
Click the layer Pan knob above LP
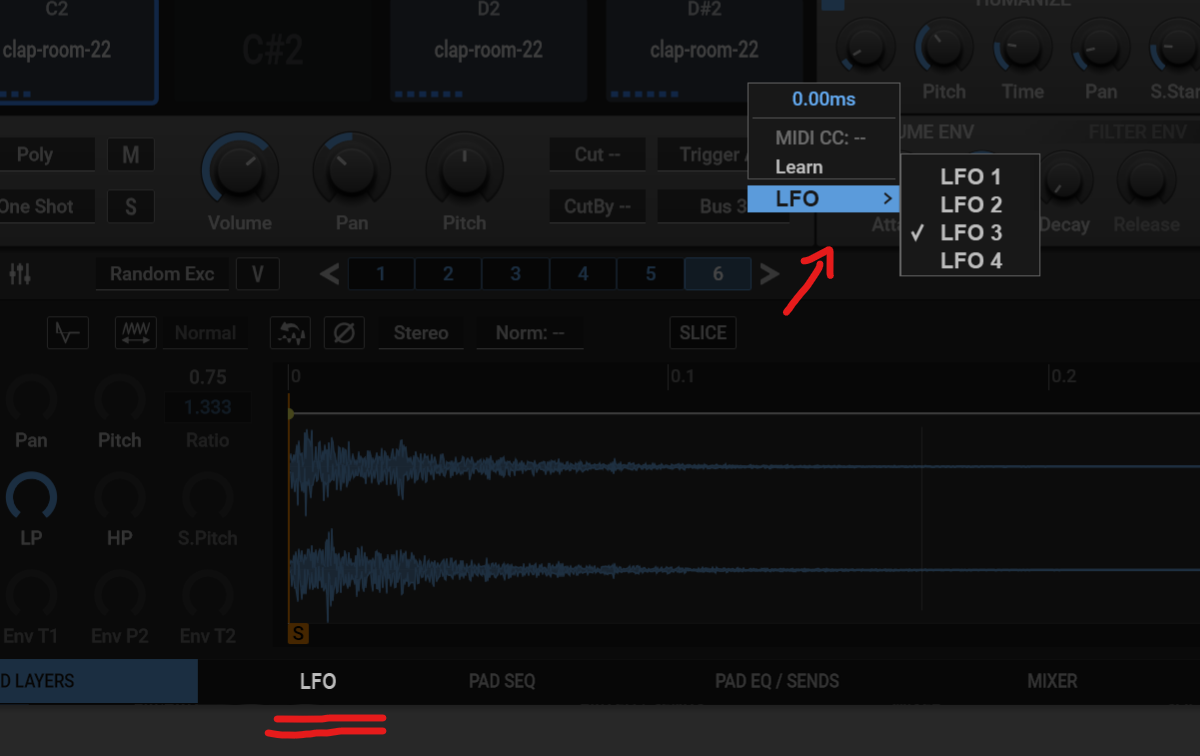(31, 400)
